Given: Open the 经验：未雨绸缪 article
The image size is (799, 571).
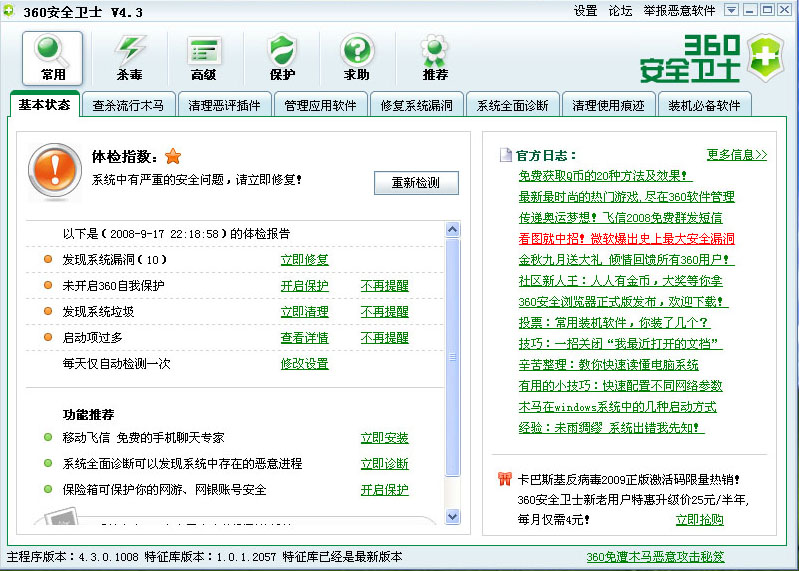Looking at the screenshot, I should [x=611, y=427].
